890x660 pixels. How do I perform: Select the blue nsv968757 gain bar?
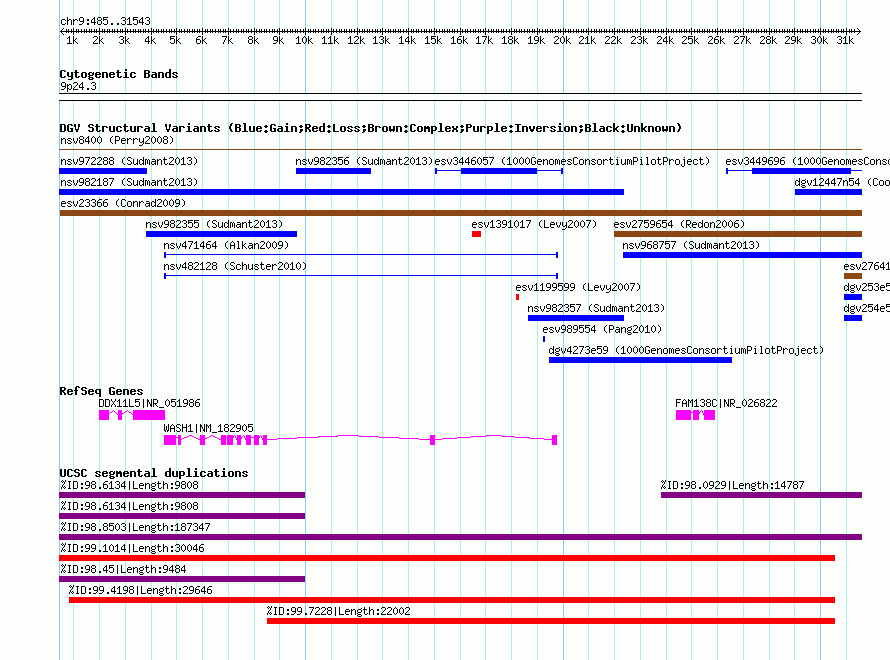click(x=742, y=255)
